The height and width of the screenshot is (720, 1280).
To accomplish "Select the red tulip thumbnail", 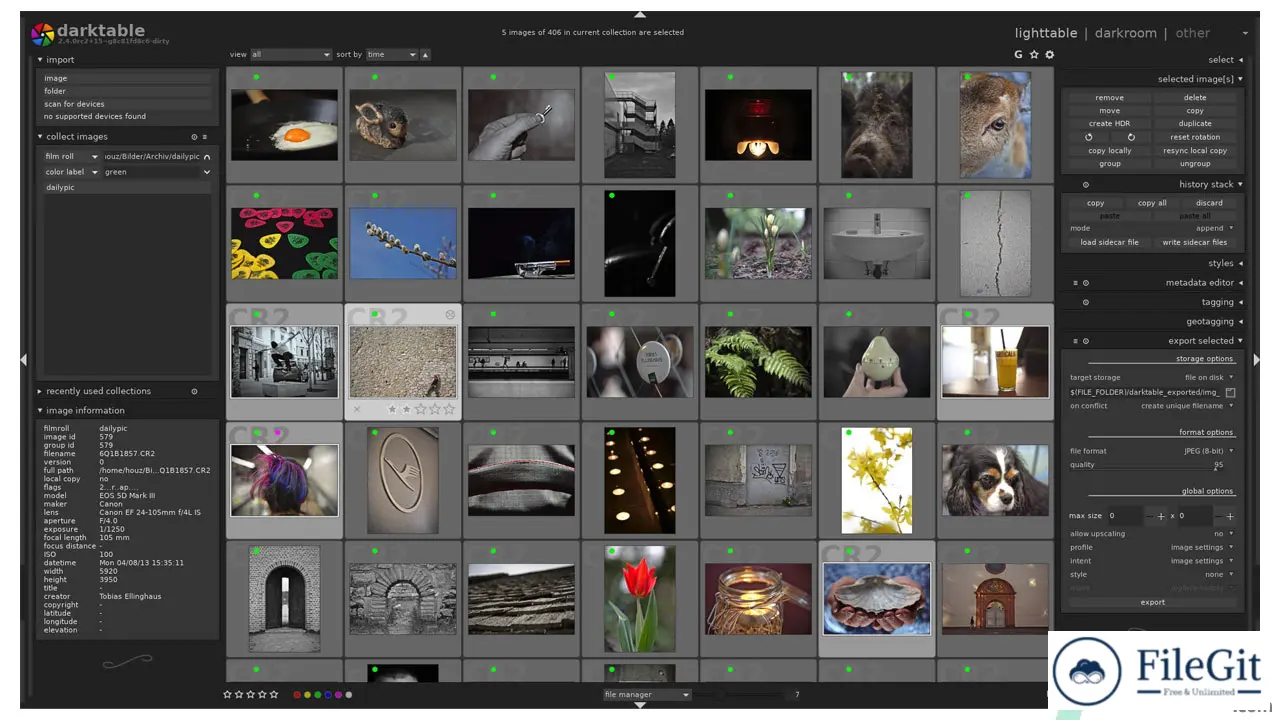I will (x=640, y=598).
